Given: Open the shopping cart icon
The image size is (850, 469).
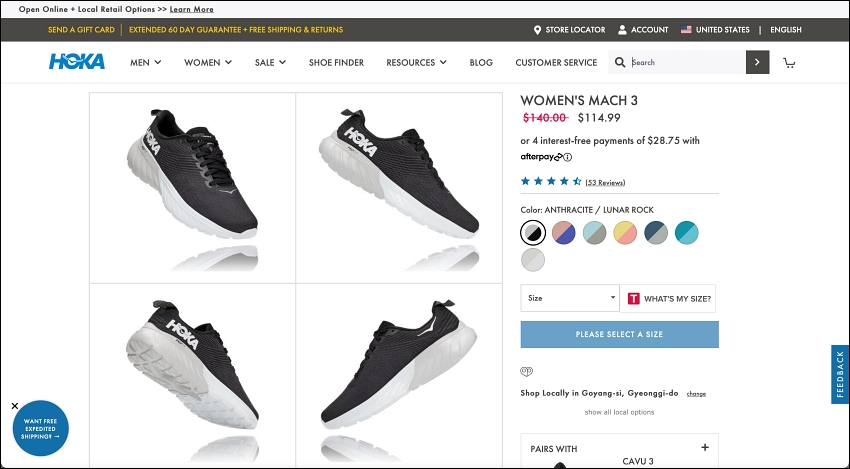Looking at the screenshot, I should click(x=789, y=63).
